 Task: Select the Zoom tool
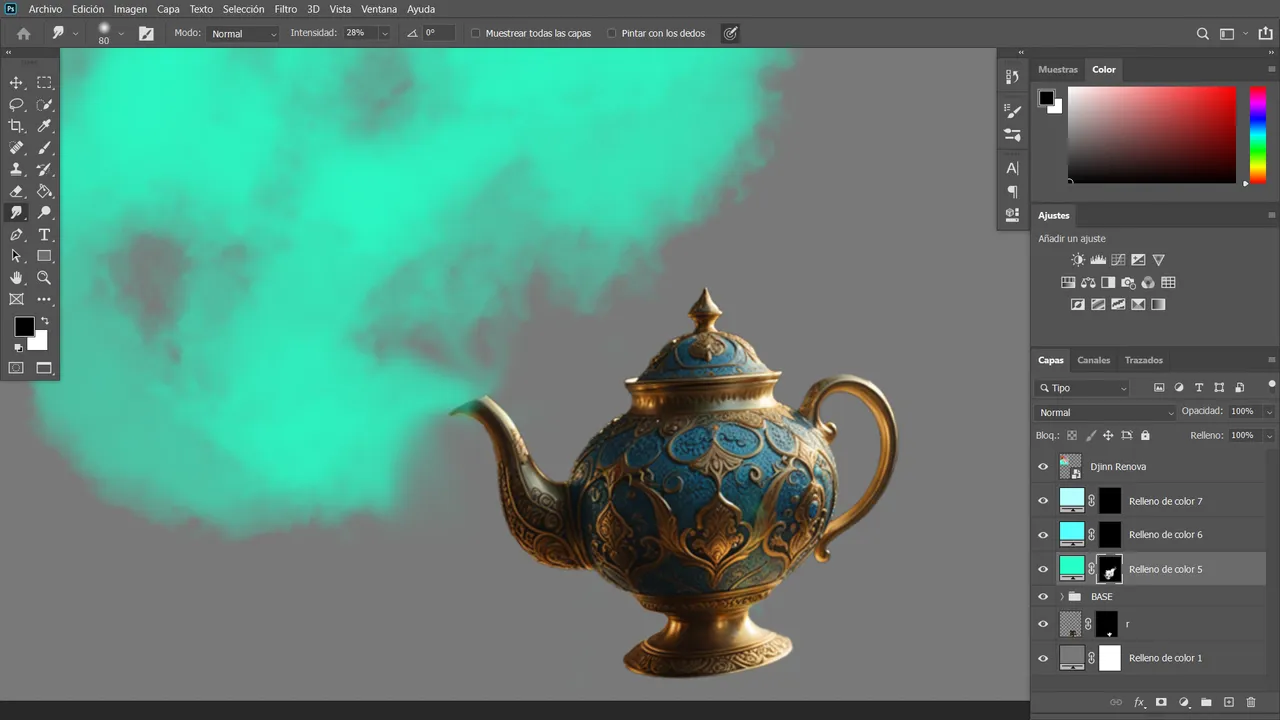[44, 278]
